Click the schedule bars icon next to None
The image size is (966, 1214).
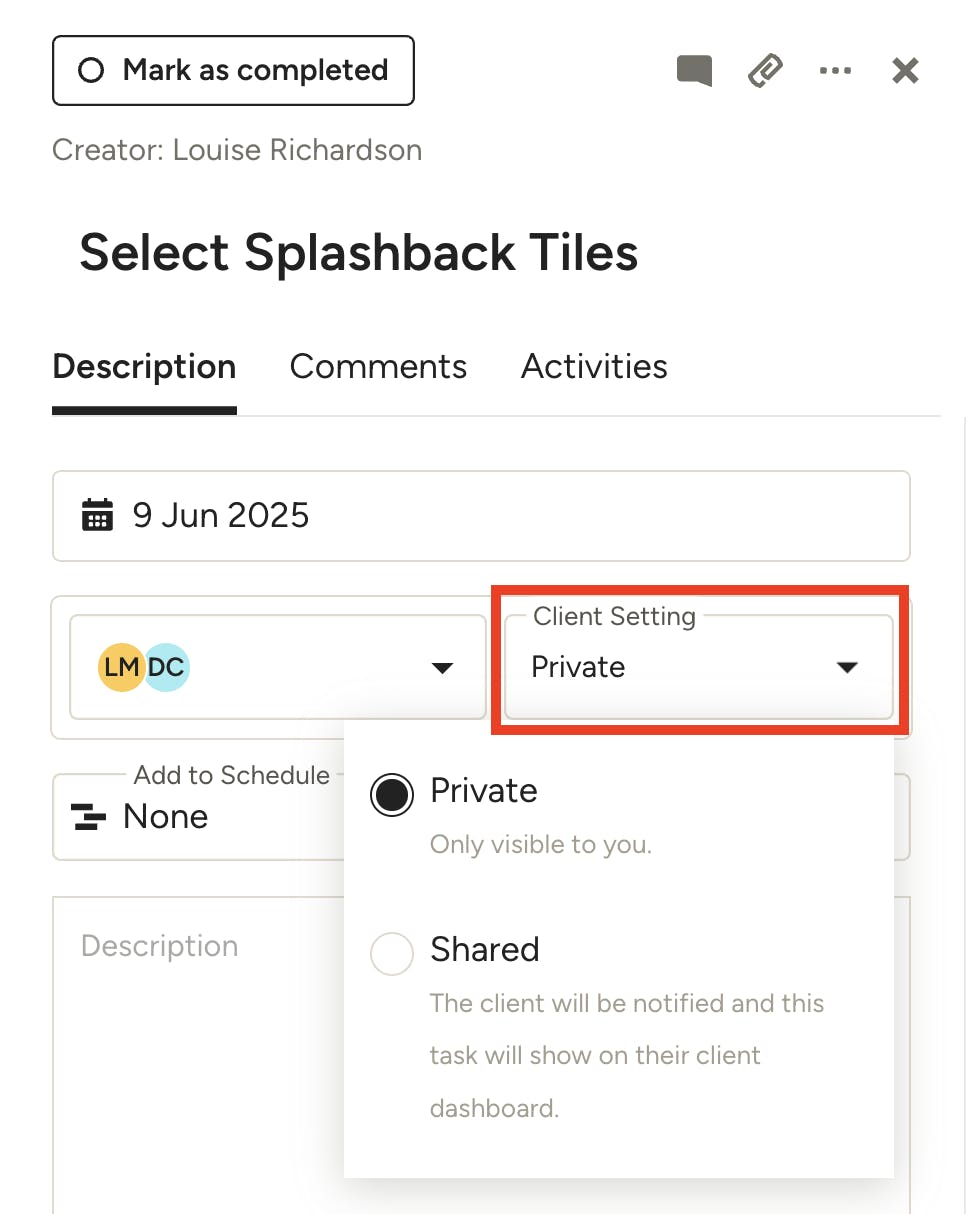[89, 817]
